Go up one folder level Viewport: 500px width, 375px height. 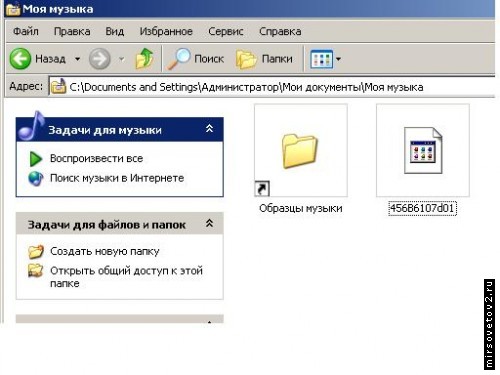pos(144,59)
